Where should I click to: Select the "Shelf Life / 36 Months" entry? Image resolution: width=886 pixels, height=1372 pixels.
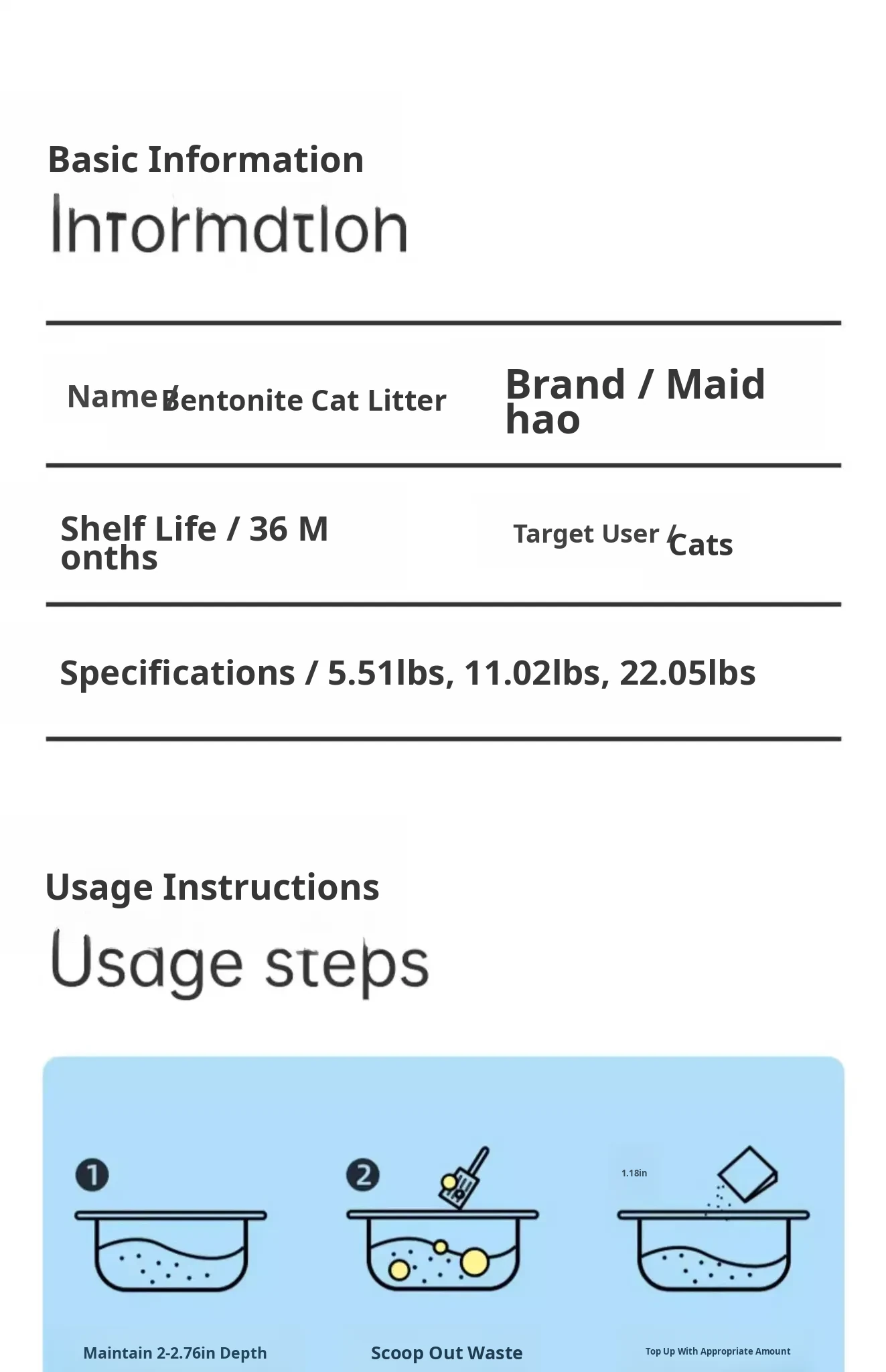click(x=194, y=543)
